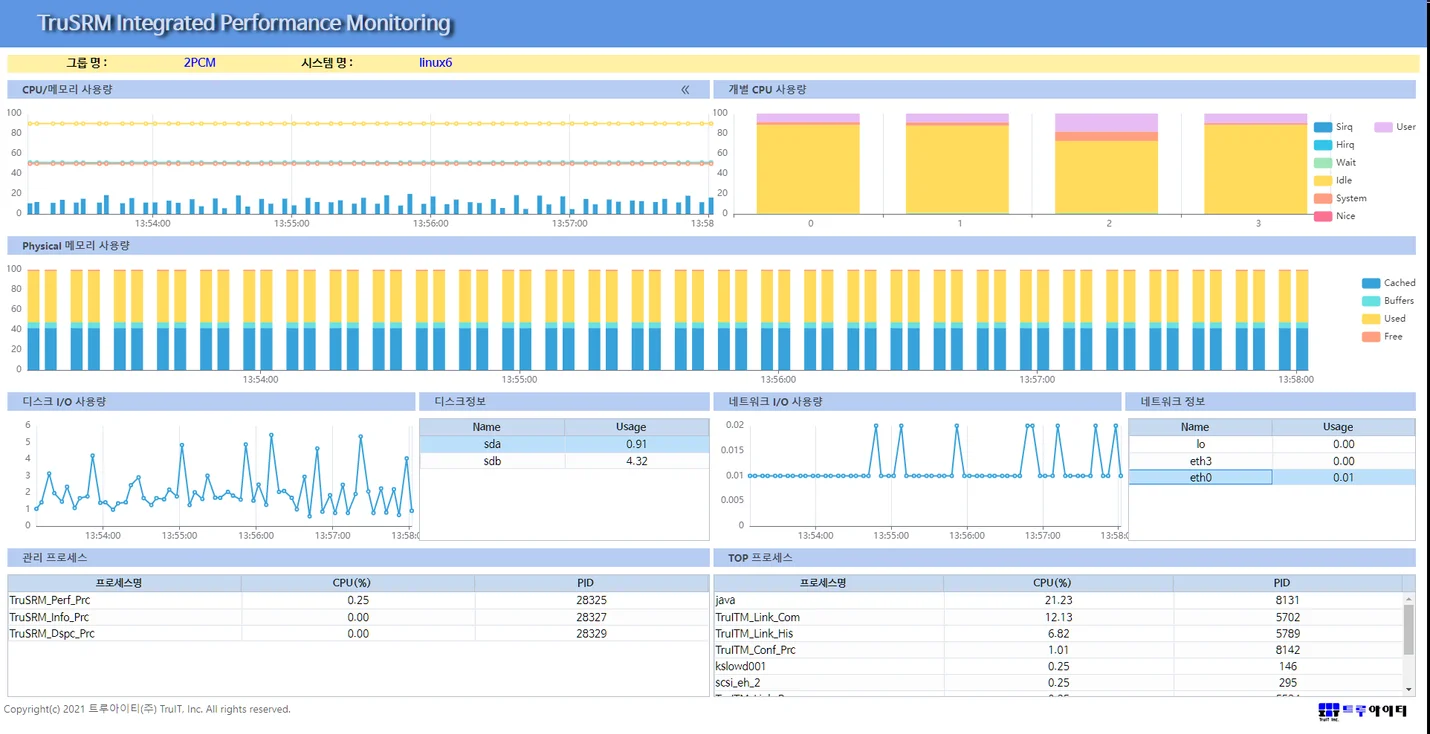The width and height of the screenshot is (1430, 734).
Task: Click the 2PCM group name value
Action: pyautogui.click(x=200, y=63)
